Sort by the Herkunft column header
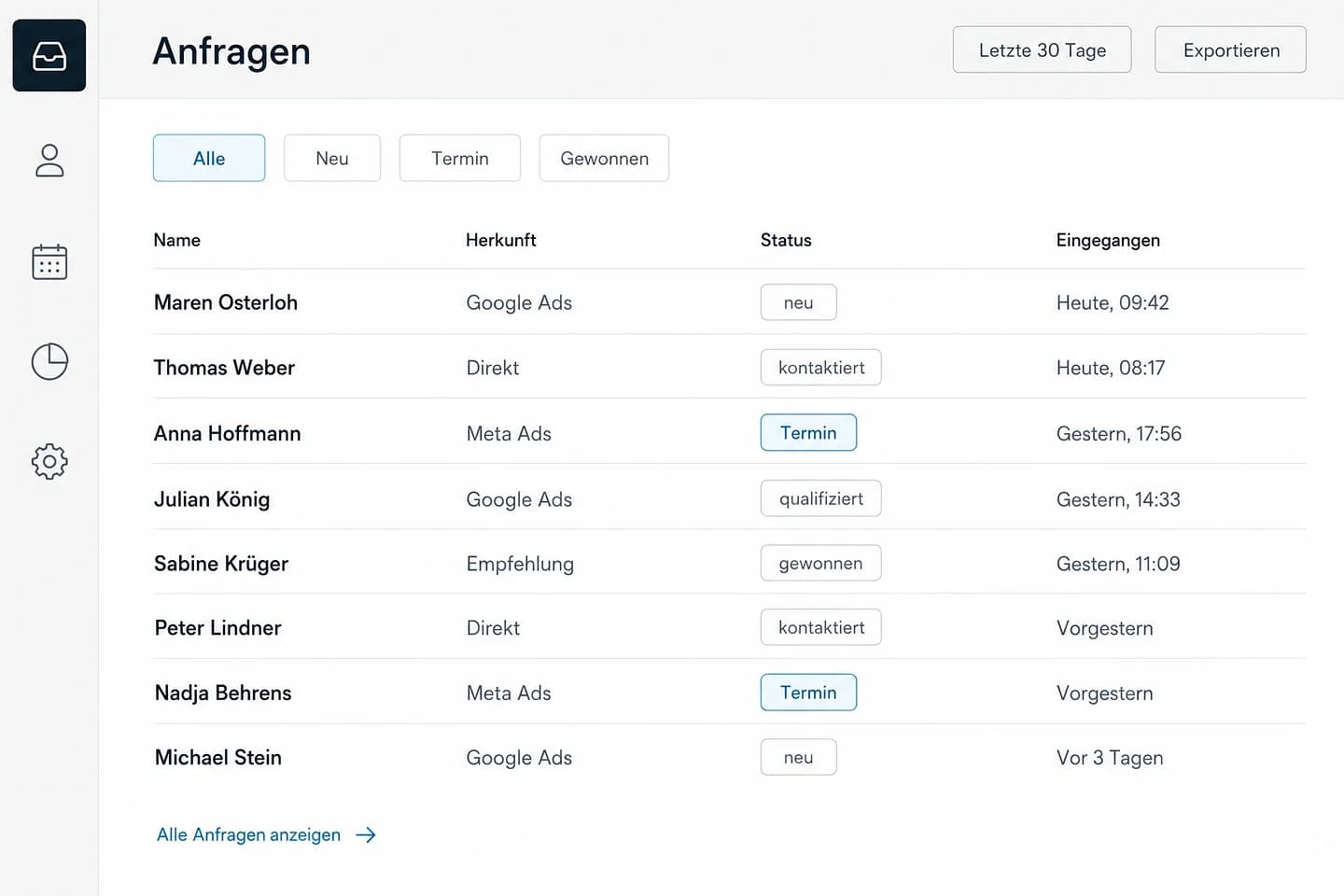This screenshot has width=1344, height=896. click(501, 240)
